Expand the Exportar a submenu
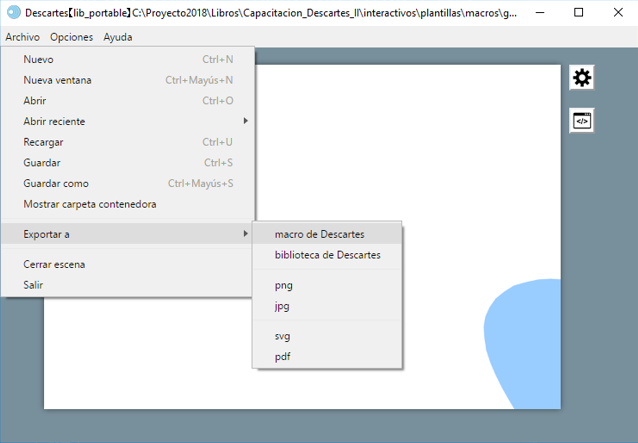Image resolution: width=638 pixels, height=443 pixels. click(x=128, y=234)
